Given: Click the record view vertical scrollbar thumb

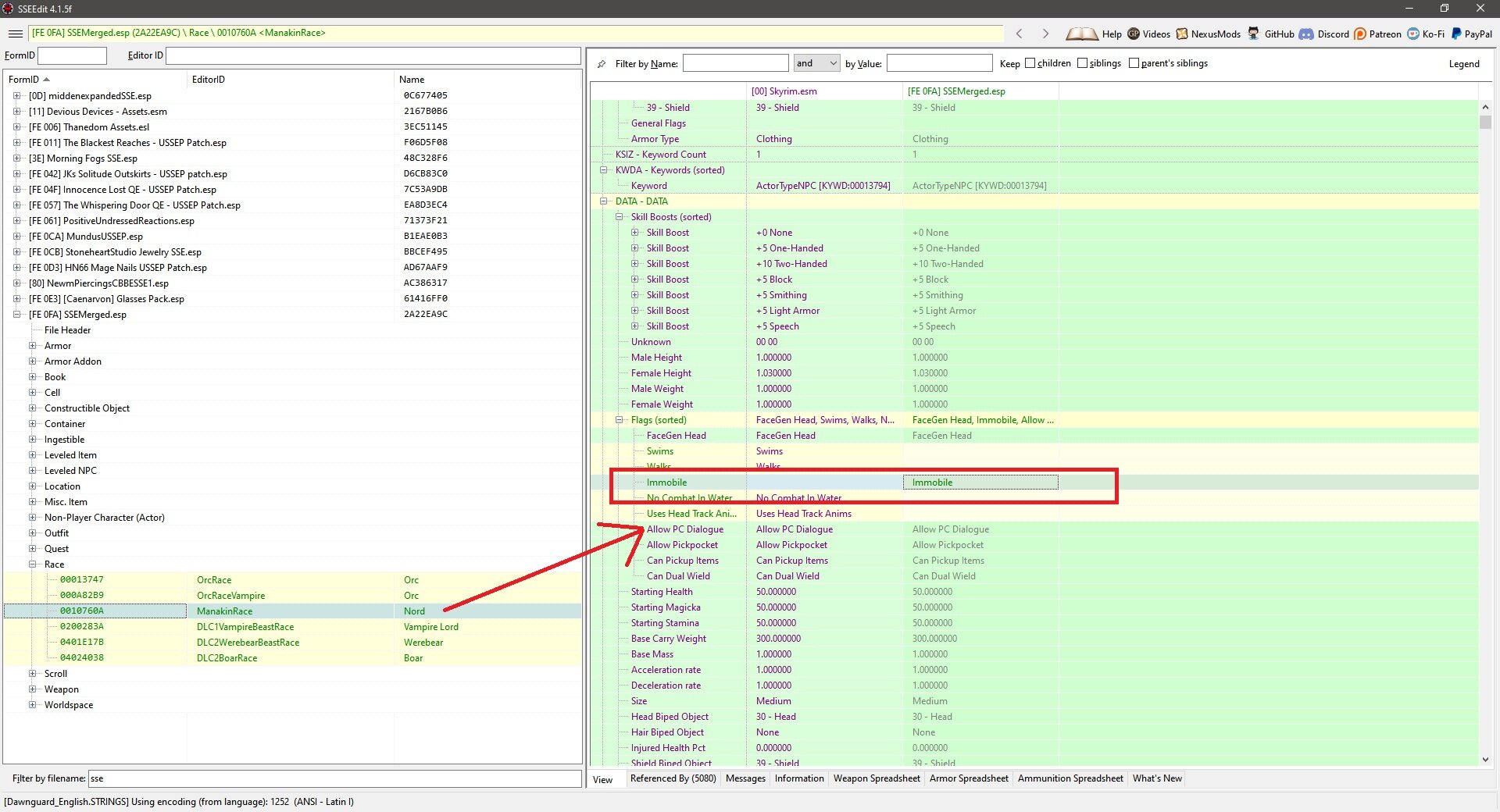Looking at the screenshot, I should pyautogui.click(x=1485, y=122).
